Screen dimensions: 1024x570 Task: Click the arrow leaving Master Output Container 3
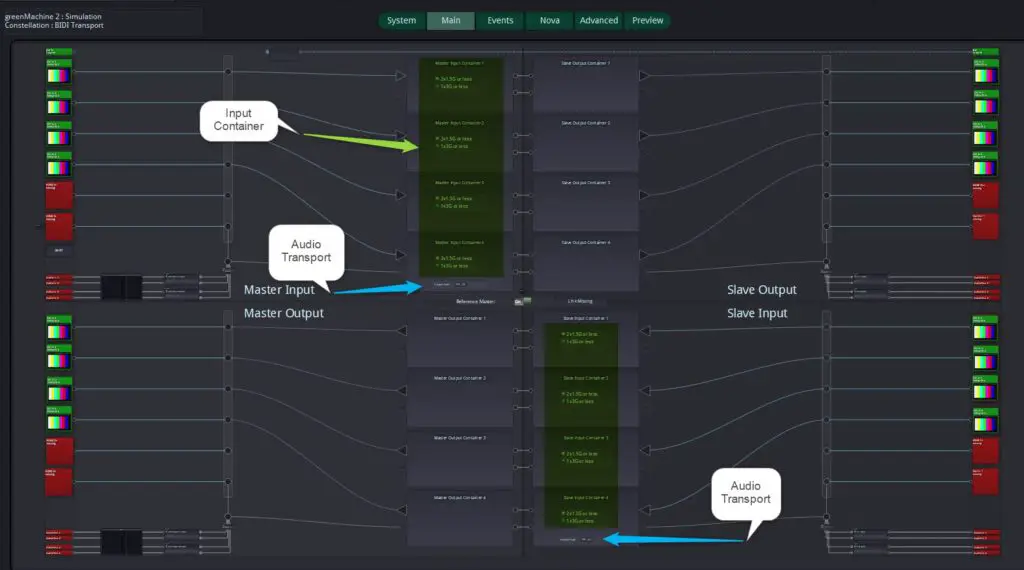401,450
